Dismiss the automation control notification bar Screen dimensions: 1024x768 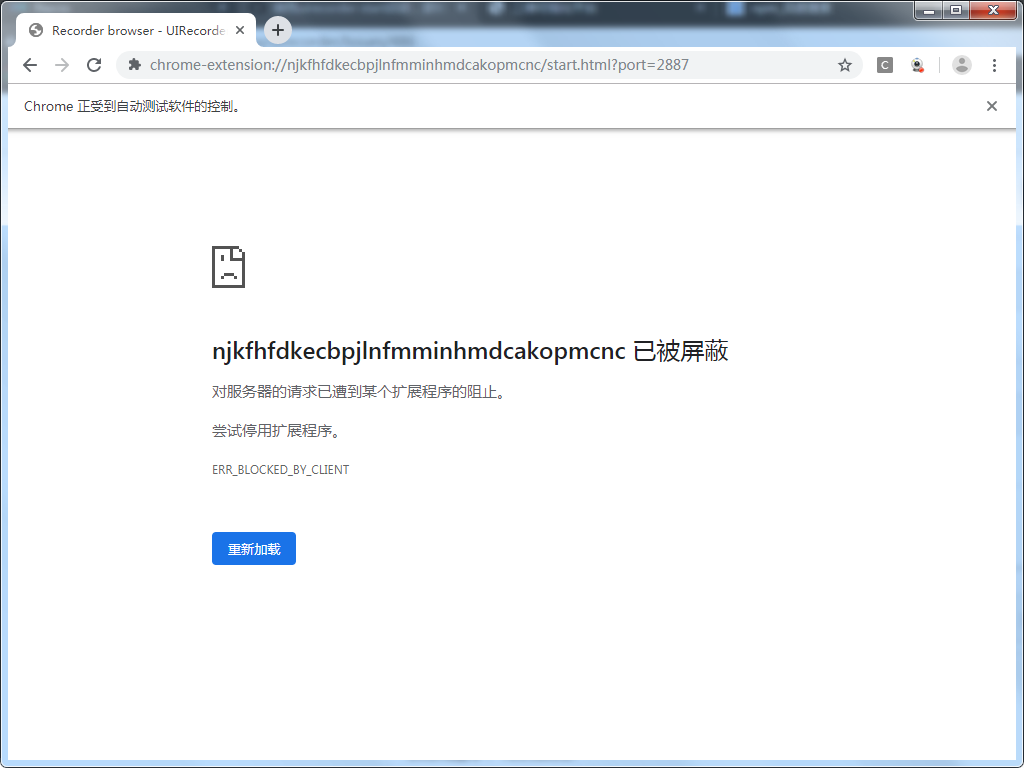(991, 105)
